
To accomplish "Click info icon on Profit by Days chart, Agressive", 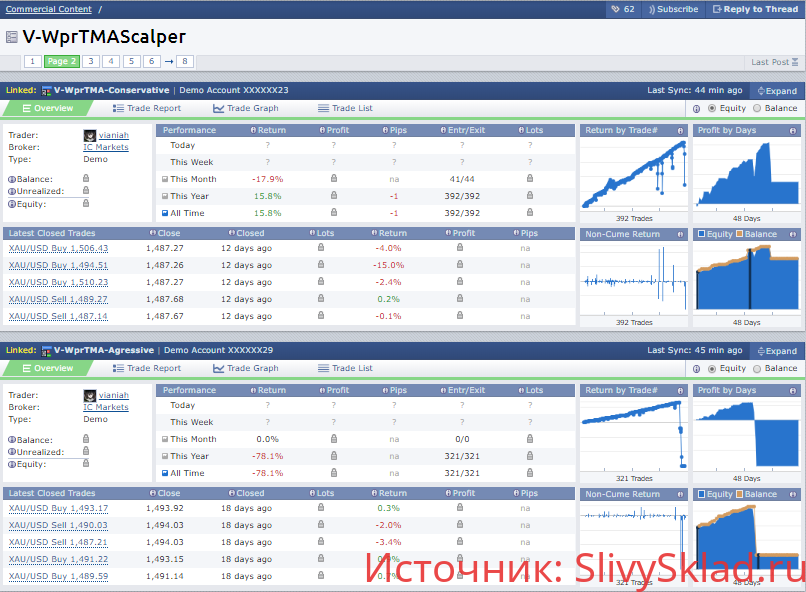I will point(793,391).
